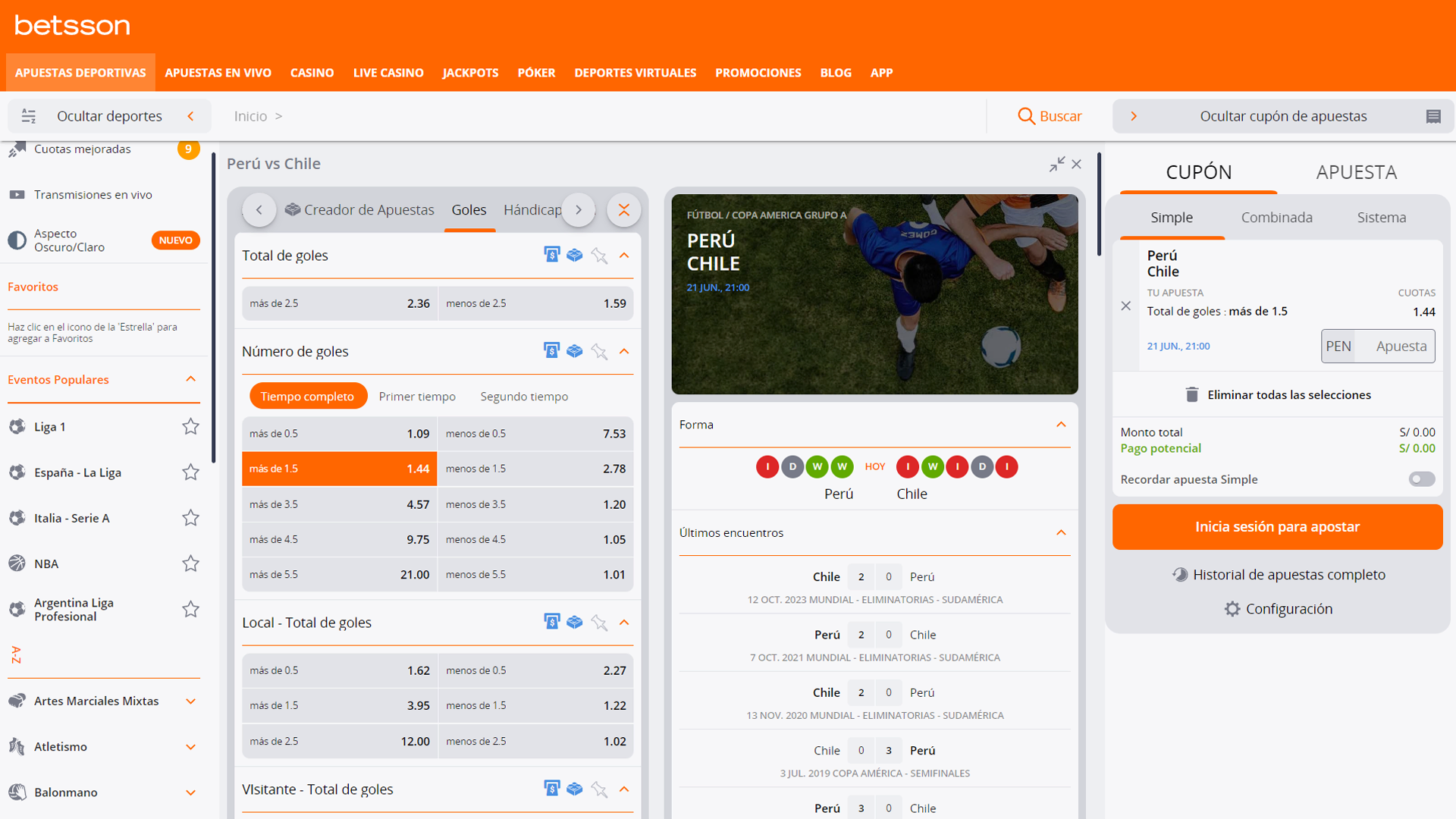Click Ocultar cupón de apuestas button

[1282, 116]
